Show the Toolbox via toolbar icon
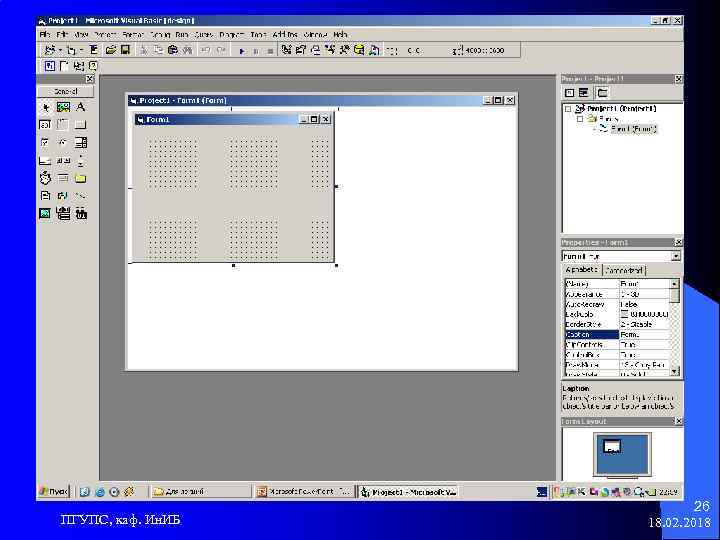The height and width of the screenshot is (540, 720). [x=344, y=50]
